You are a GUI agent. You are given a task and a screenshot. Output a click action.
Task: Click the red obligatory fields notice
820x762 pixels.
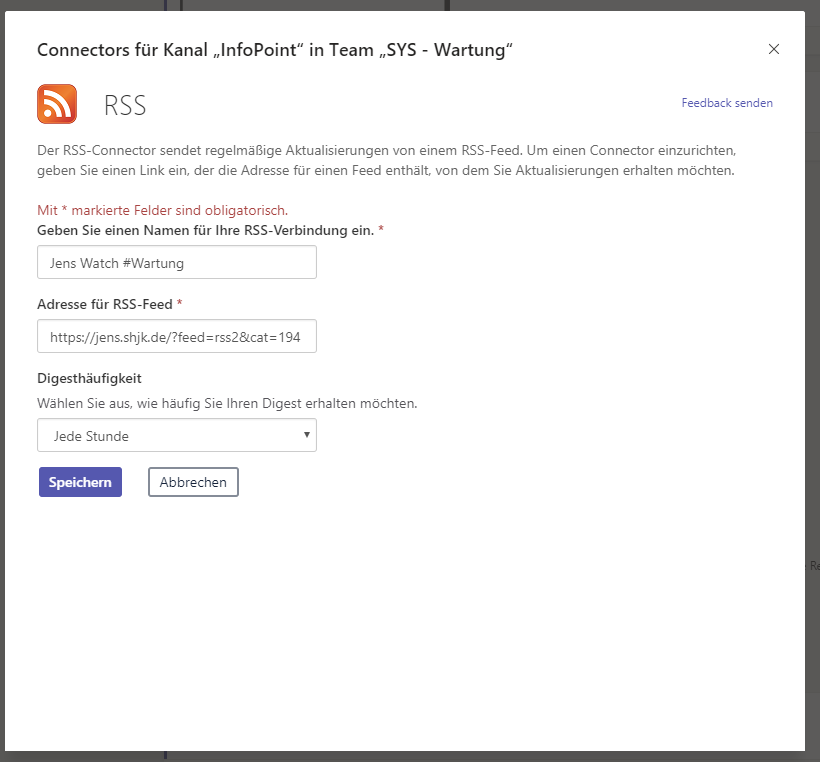162,210
